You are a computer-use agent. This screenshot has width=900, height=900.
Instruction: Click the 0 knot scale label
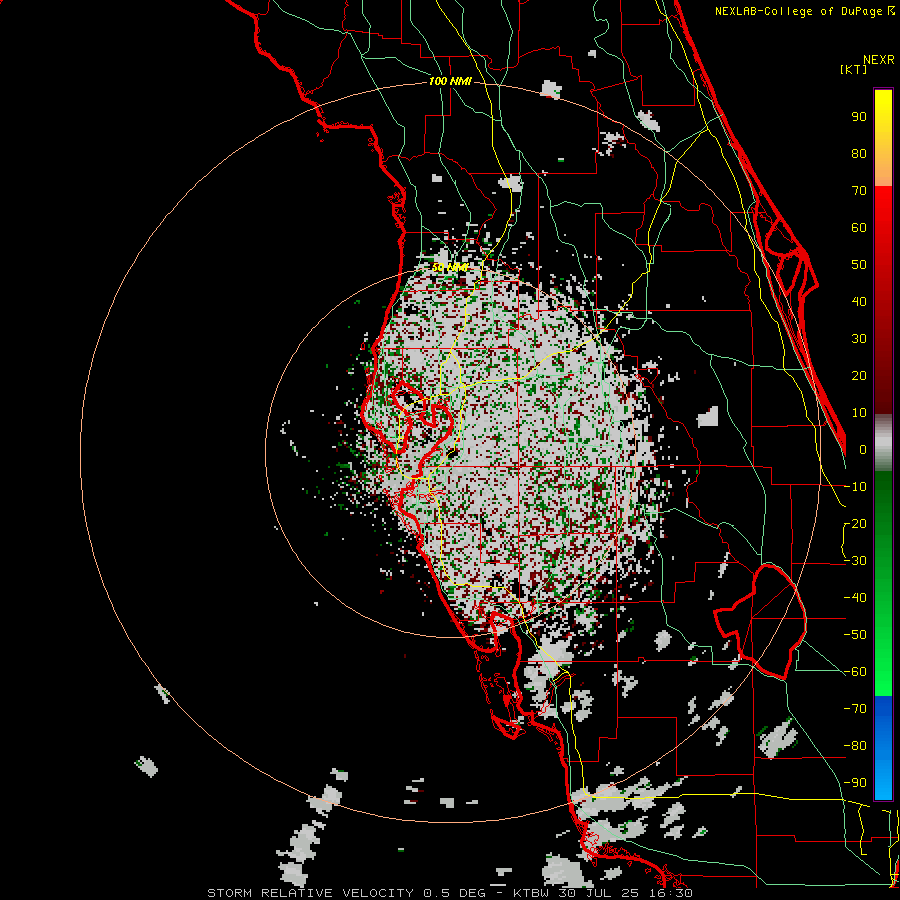[x=863, y=449]
